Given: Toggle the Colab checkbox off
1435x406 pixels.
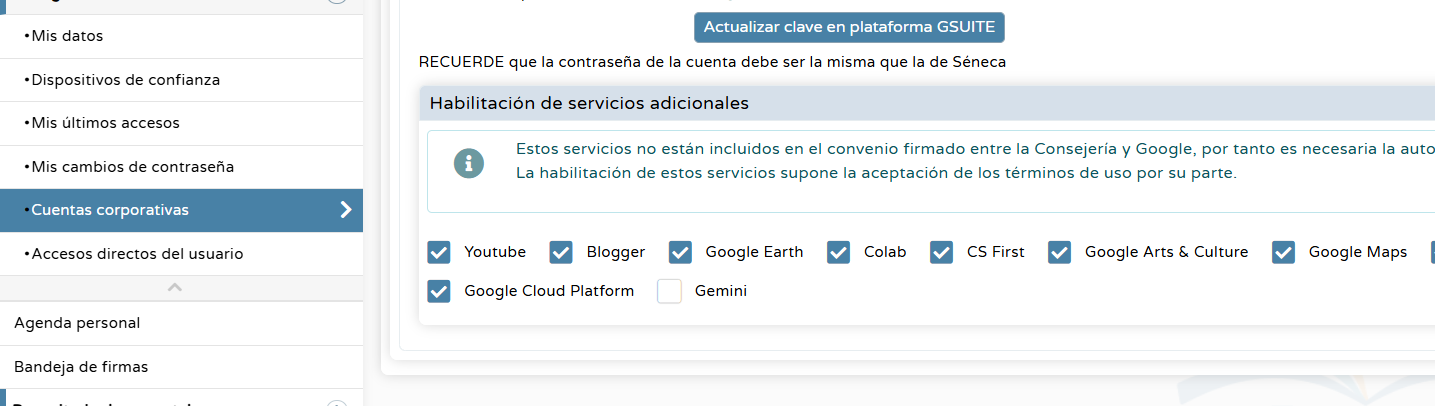Looking at the screenshot, I should [x=839, y=252].
